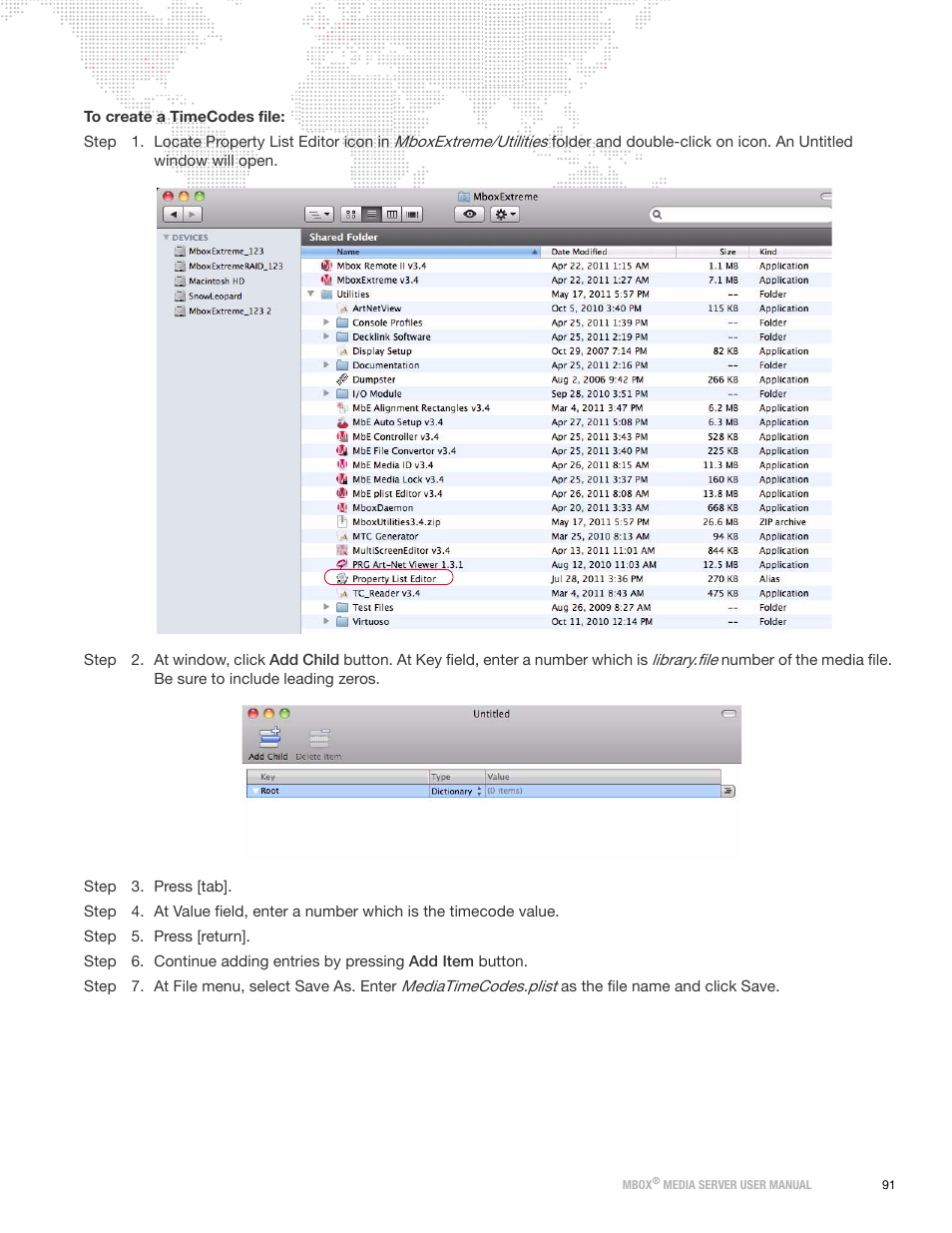
Task: Select MbE Alignment Rectangles v3.4 icon
Action: tap(342, 408)
